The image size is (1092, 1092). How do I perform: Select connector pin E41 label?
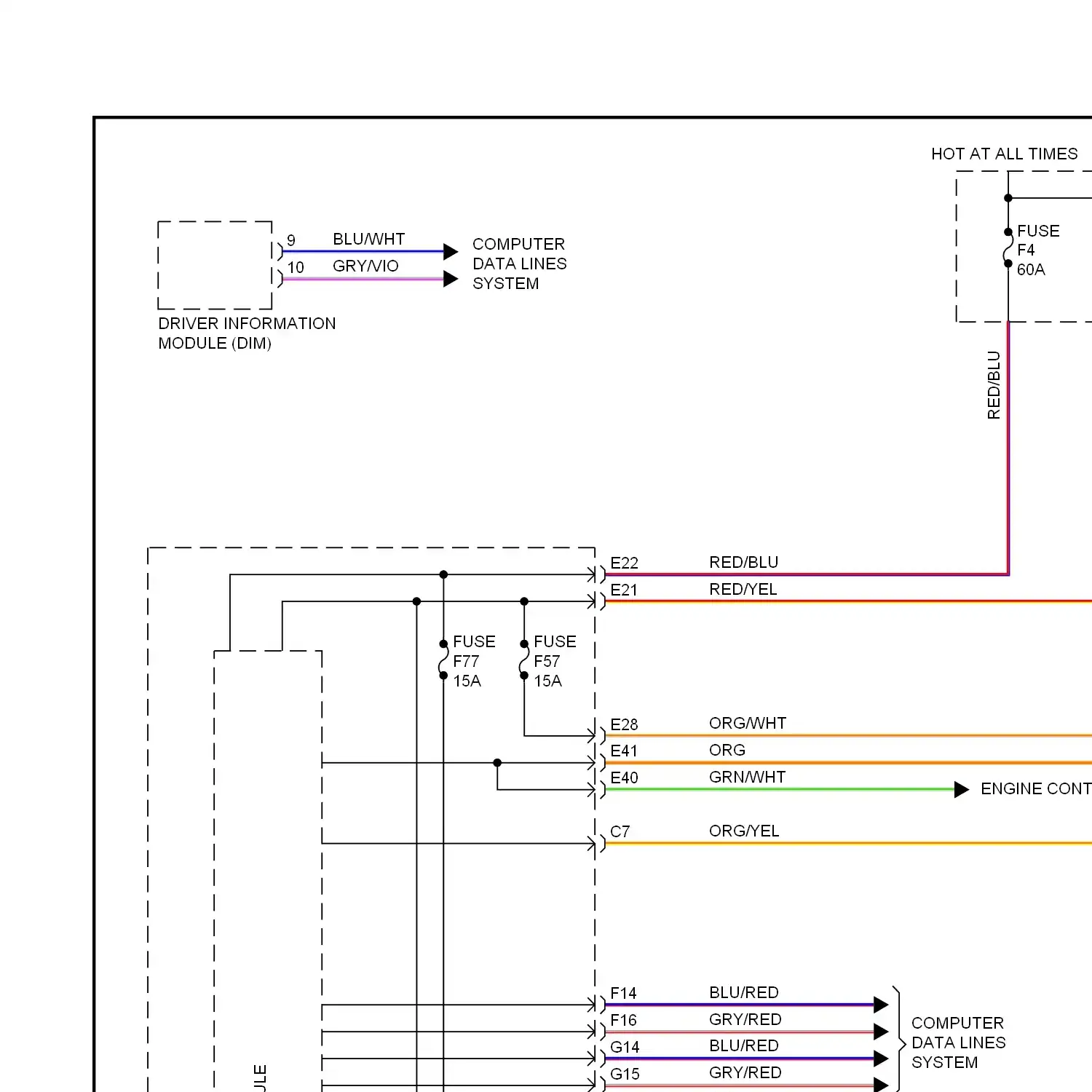point(624,751)
